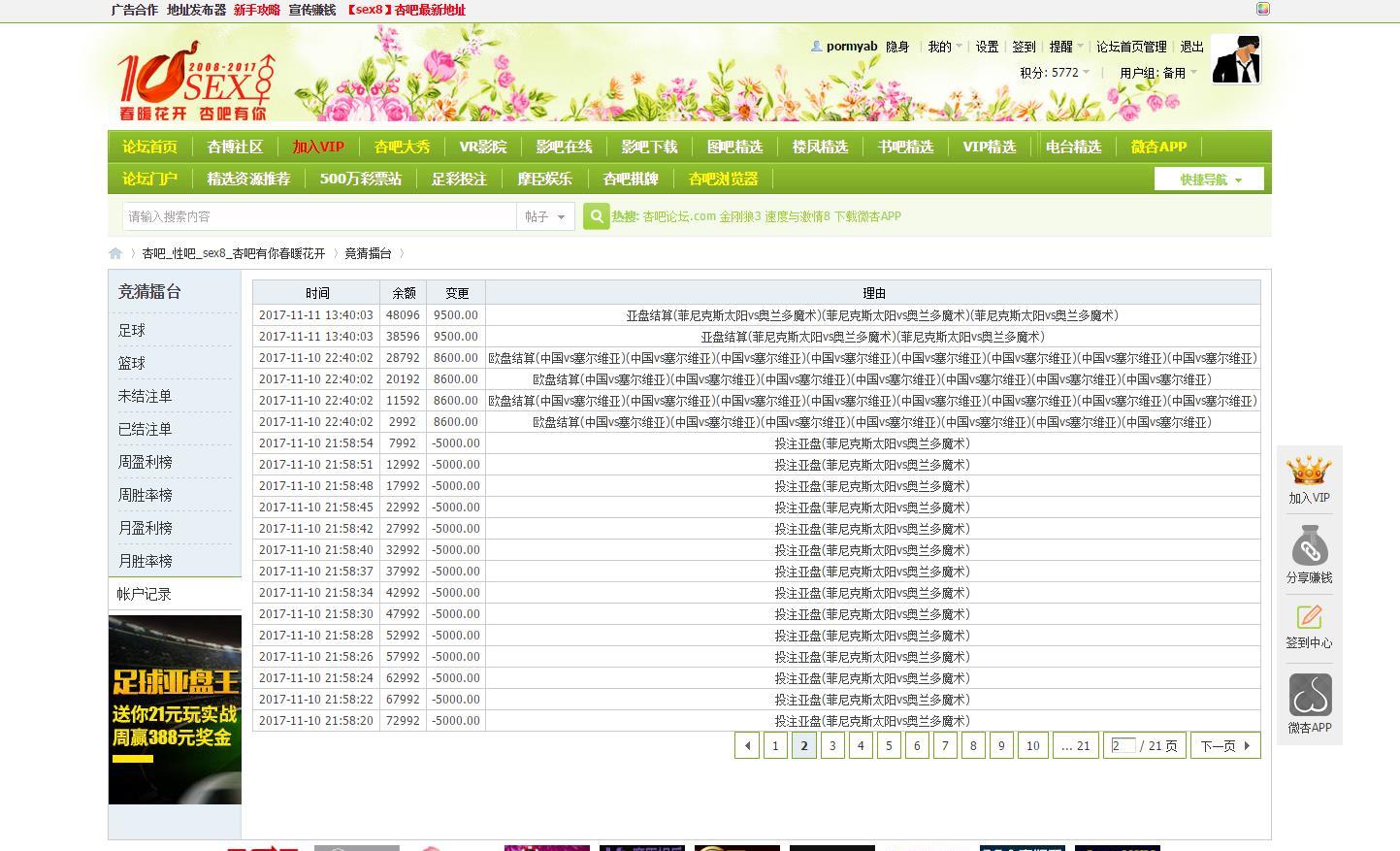Screen dimensions: 1400x851
Task: Click the 足球亚盘王 advertisement banner
Action: coord(175,709)
